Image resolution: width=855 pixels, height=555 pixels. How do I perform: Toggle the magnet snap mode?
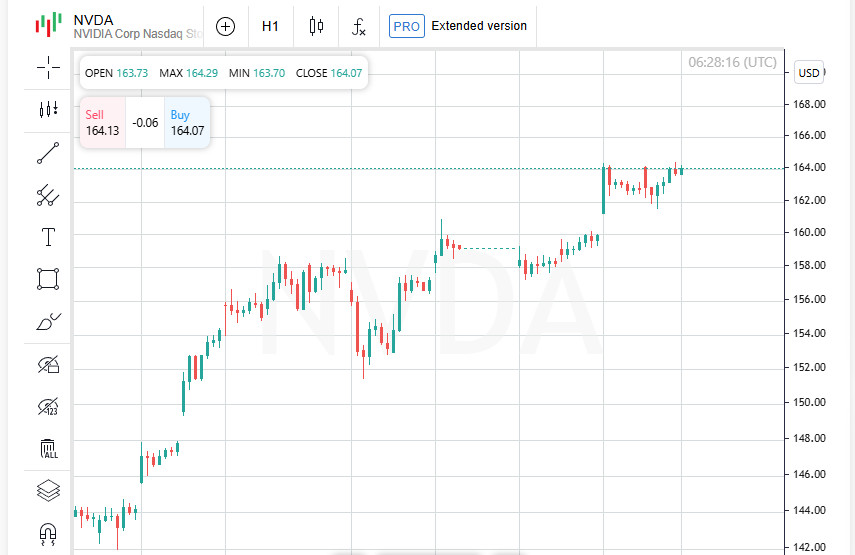click(48, 534)
